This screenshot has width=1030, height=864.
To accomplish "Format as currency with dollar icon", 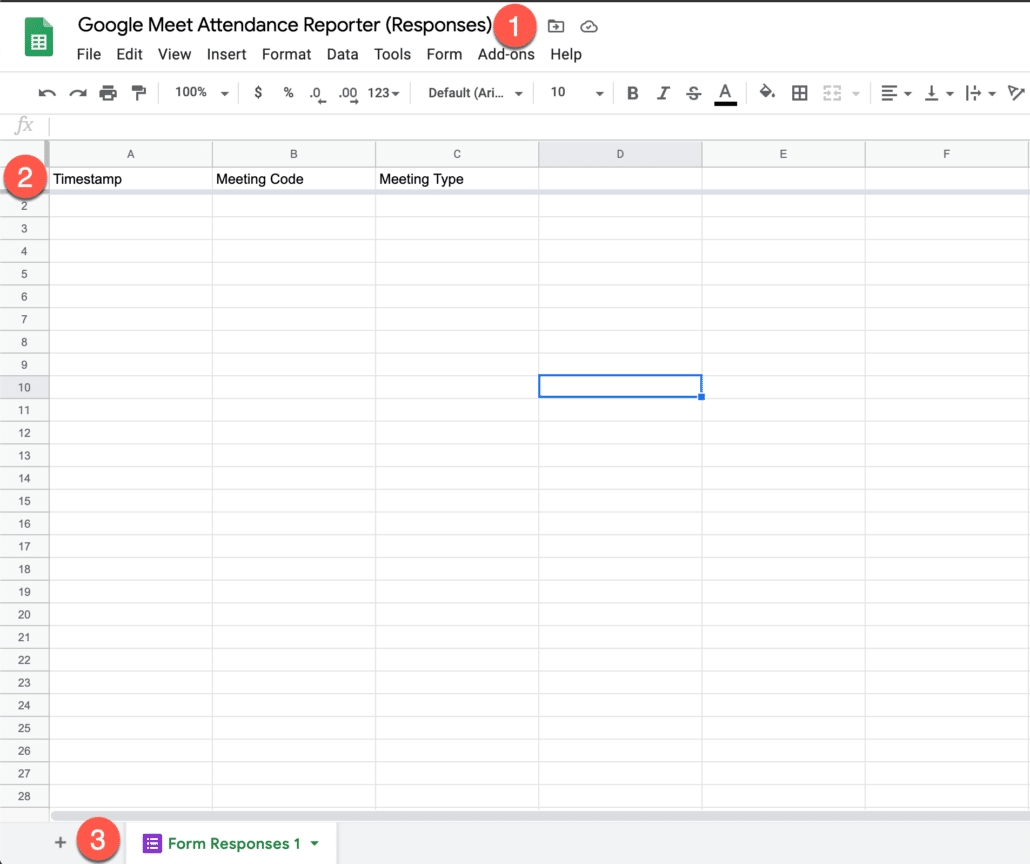I will coord(258,93).
